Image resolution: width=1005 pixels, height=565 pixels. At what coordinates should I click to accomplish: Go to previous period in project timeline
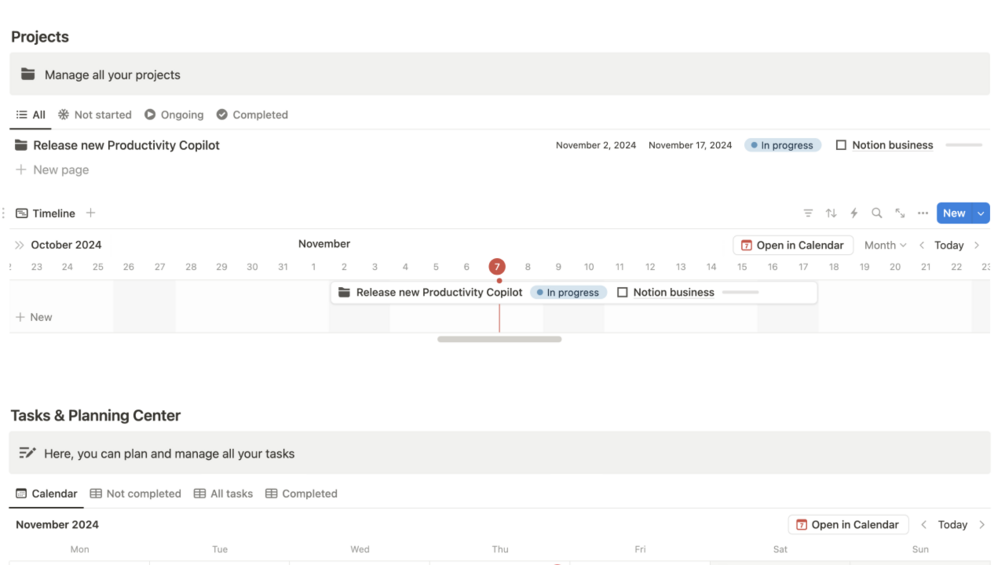tap(922, 245)
